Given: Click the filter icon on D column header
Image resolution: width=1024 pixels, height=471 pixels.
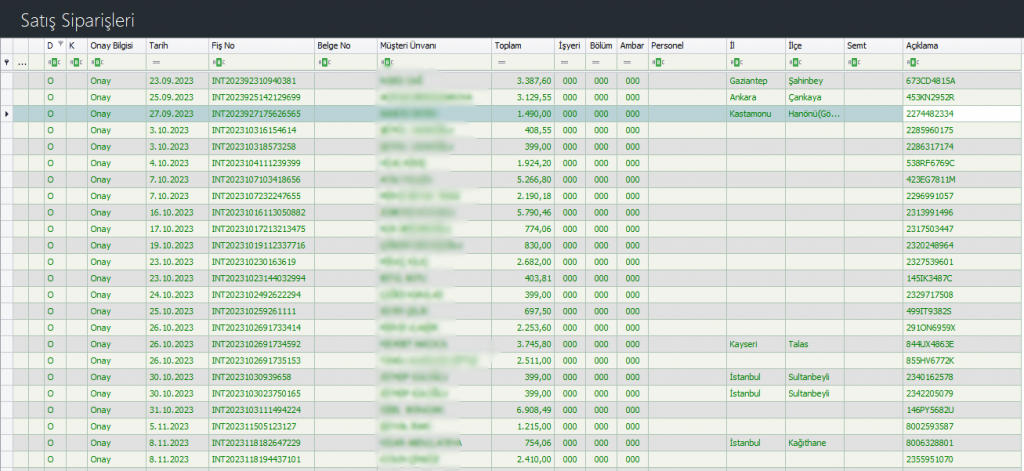Looking at the screenshot, I should point(60,45).
